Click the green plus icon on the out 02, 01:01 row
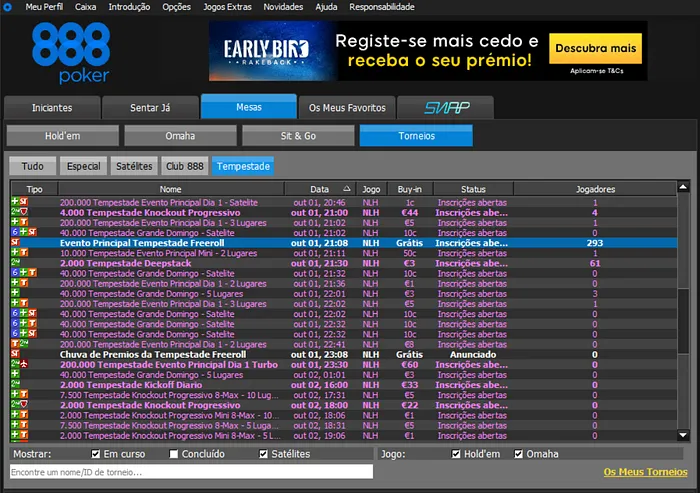Viewport: 700px width, 493px height. tap(15, 374)
